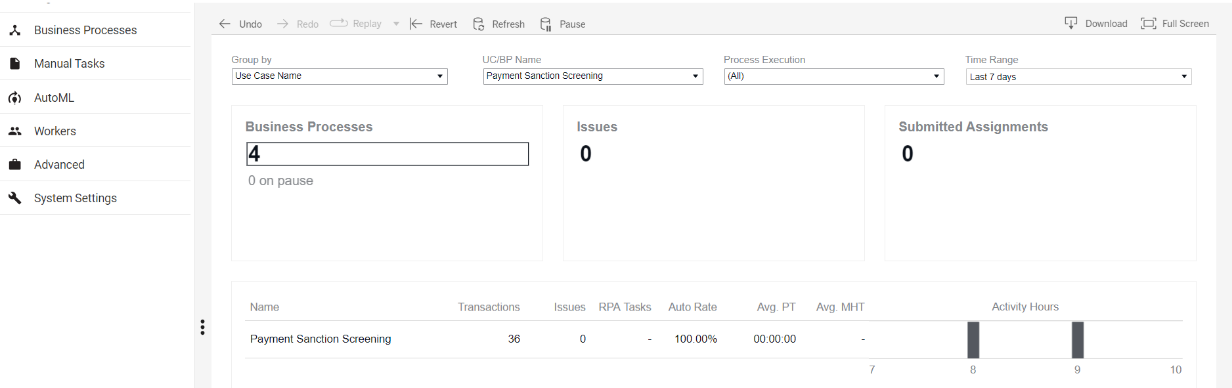Click the Issues count value
Viewport: 1232px width, 388px height.
pyautogui.click(x=586, y=154)
